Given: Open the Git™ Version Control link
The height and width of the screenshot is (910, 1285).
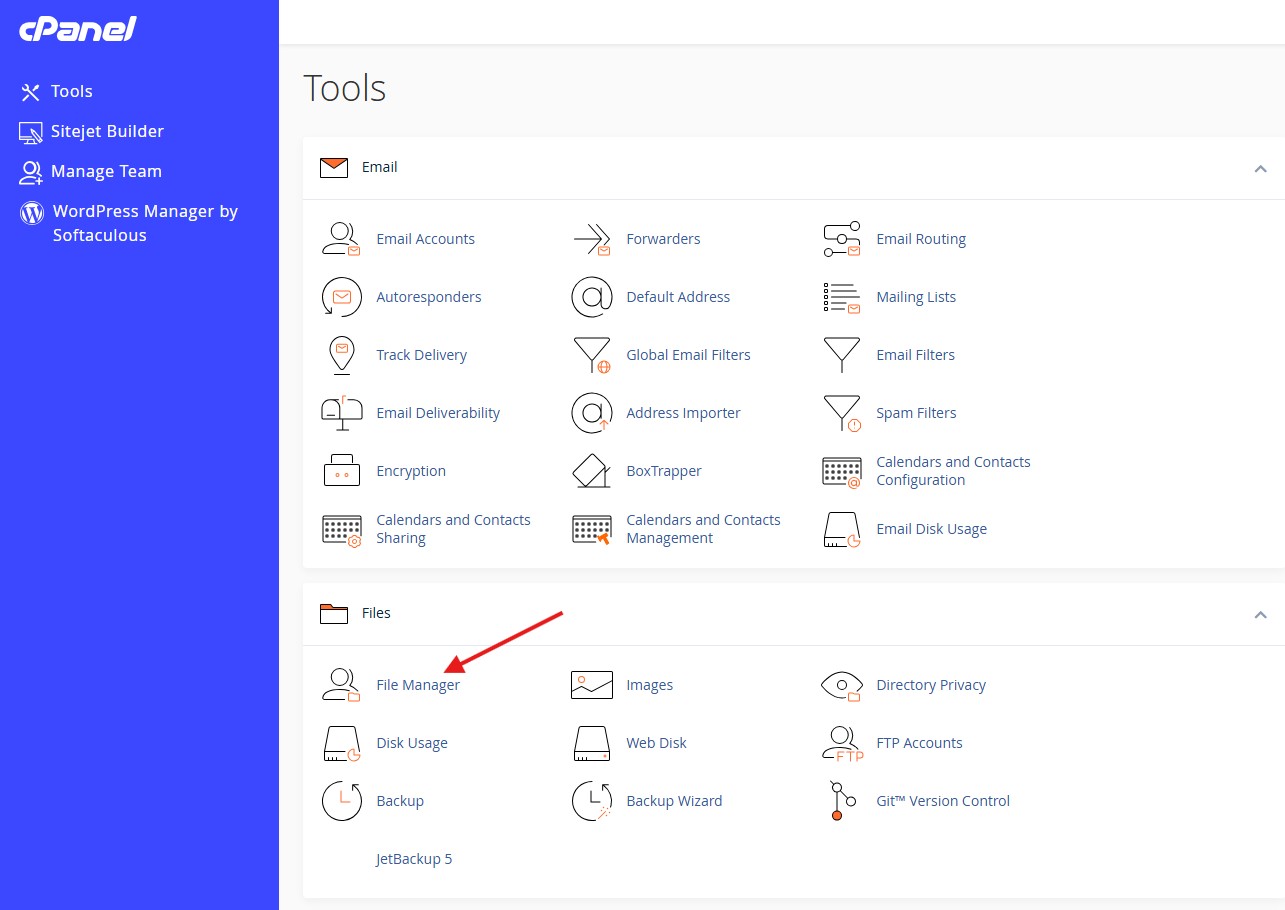Looking at the screenshot, I should tap(943, 801).
